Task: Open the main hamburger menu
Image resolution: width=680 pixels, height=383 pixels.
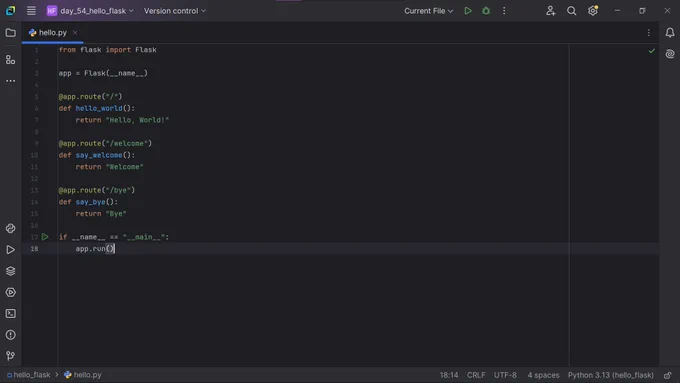Action: [x=31, y=11]
